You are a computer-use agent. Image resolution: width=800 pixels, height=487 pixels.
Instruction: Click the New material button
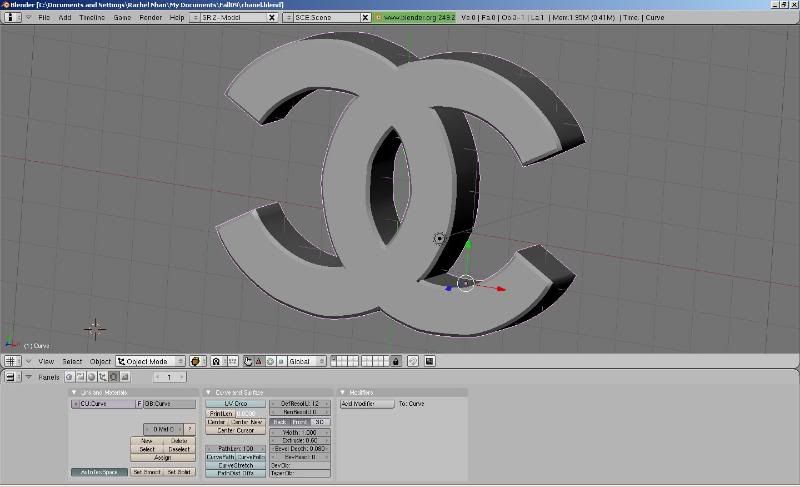[x=146, y=441]
